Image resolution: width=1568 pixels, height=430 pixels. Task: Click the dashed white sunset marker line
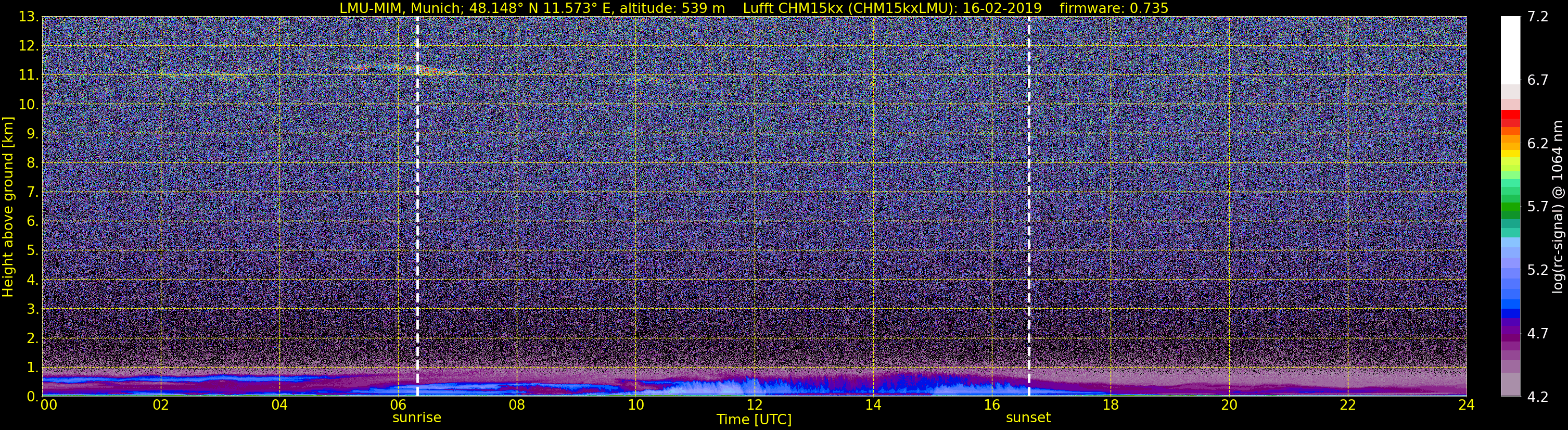click(1029, 207)
